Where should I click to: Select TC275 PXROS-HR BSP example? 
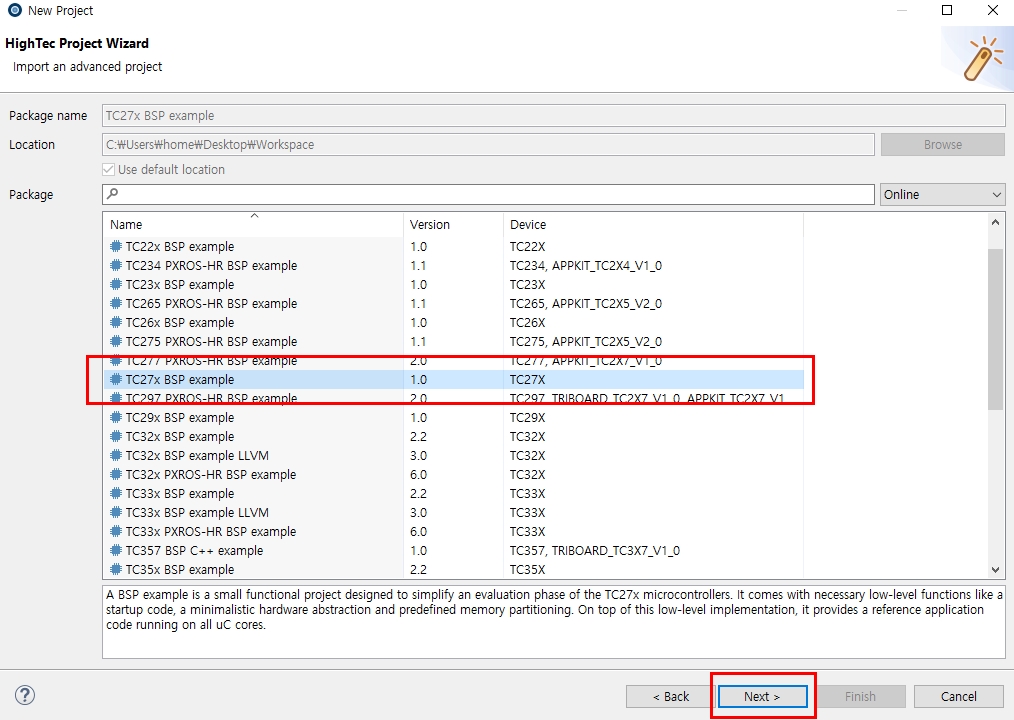(453, 342)
